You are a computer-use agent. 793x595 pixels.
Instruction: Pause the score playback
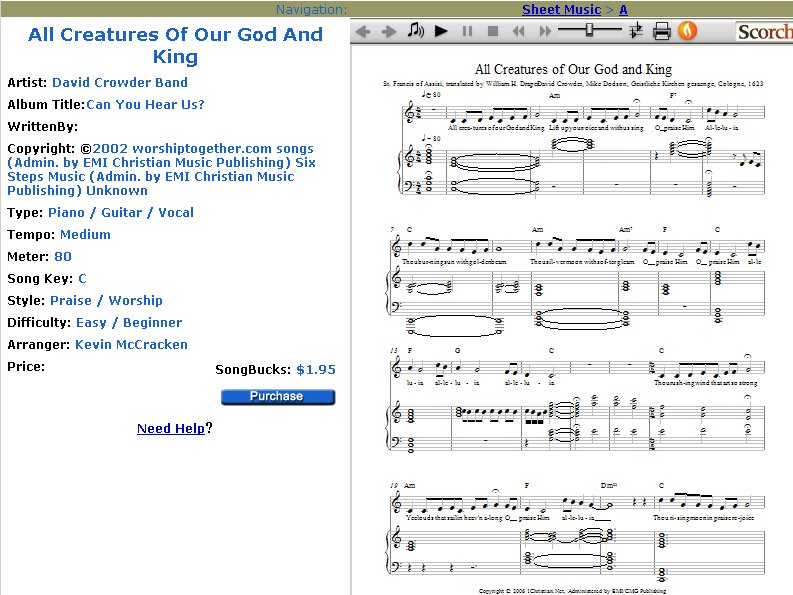[467, 32]
